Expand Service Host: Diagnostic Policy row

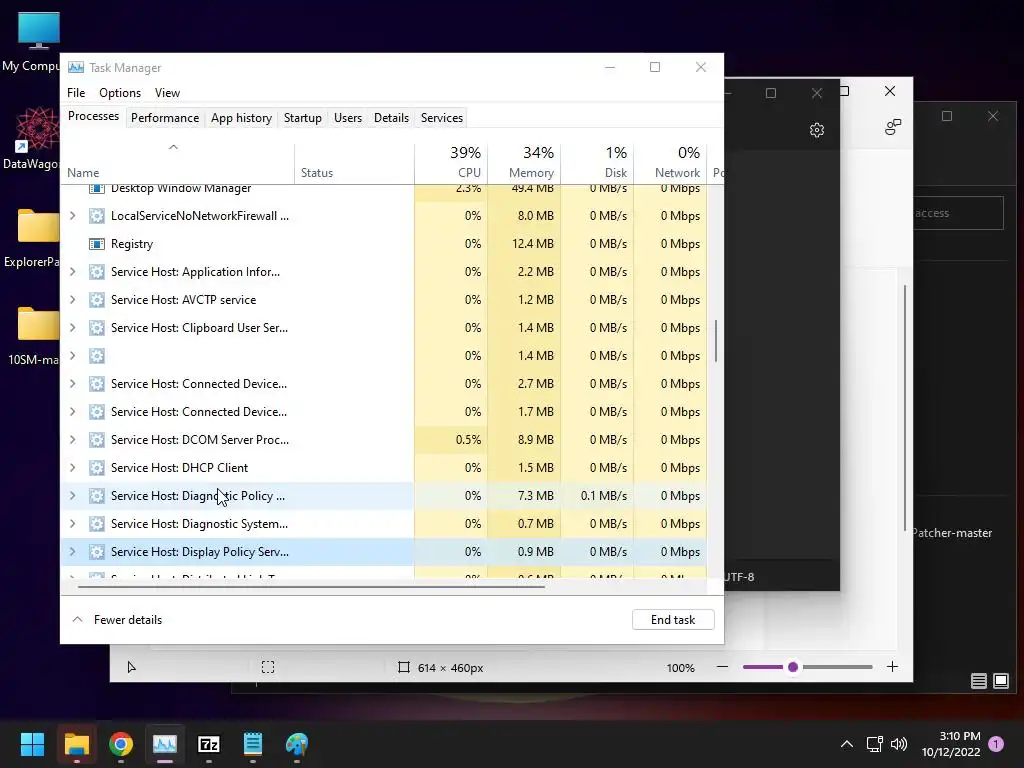72,496
